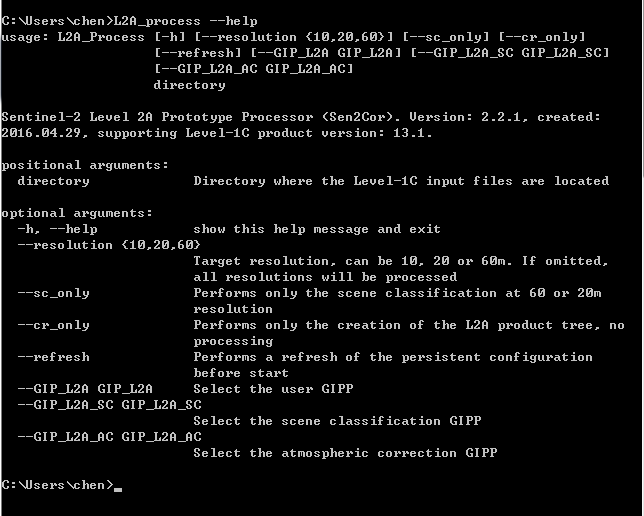
Task: Click the 'positional arguments:' heading
Action: pyautogui.click(x=85, y=165)
